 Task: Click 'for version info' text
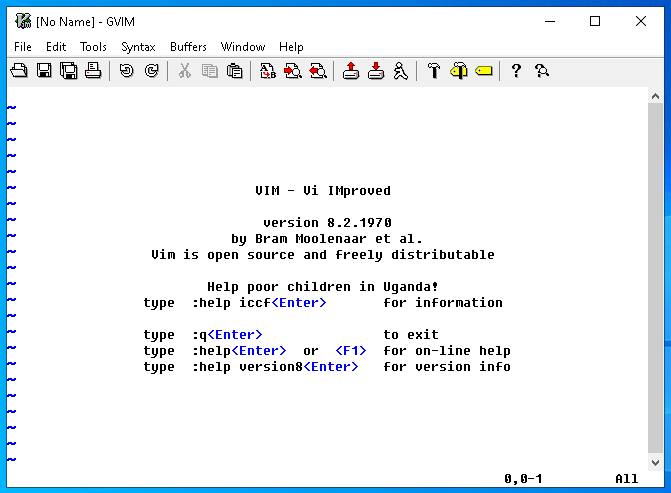[447, 367]
